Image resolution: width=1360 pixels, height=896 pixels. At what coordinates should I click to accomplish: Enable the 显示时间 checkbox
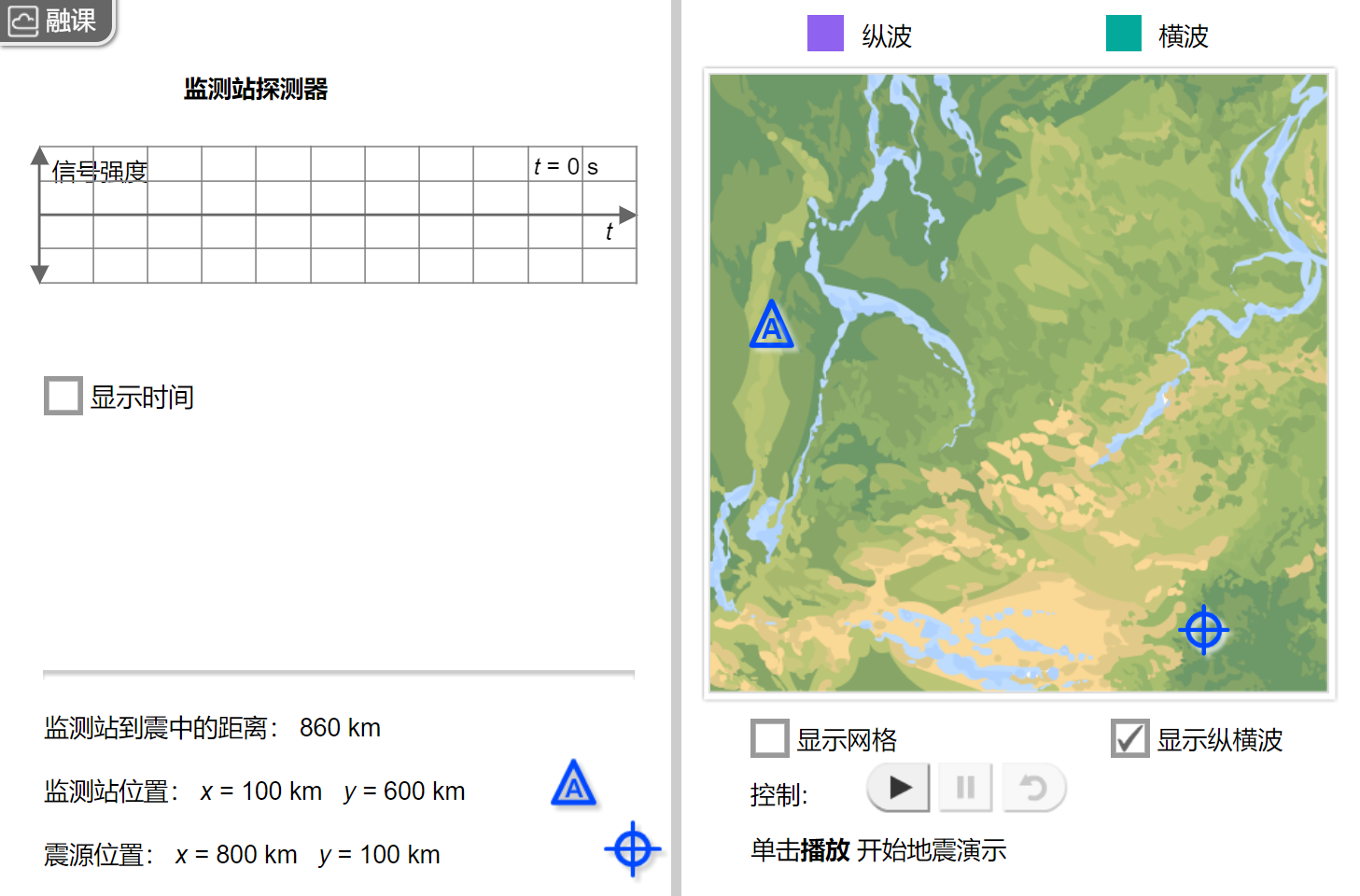point(63,396)
